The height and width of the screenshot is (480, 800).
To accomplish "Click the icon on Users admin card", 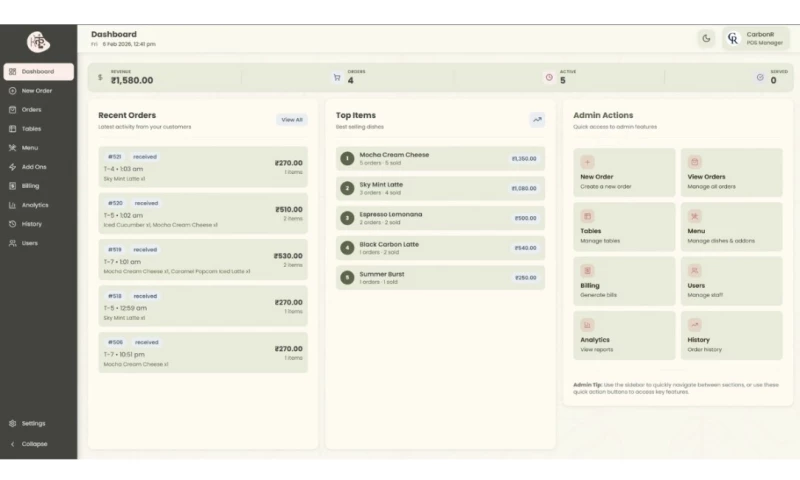I will click(x=694, y=271).
